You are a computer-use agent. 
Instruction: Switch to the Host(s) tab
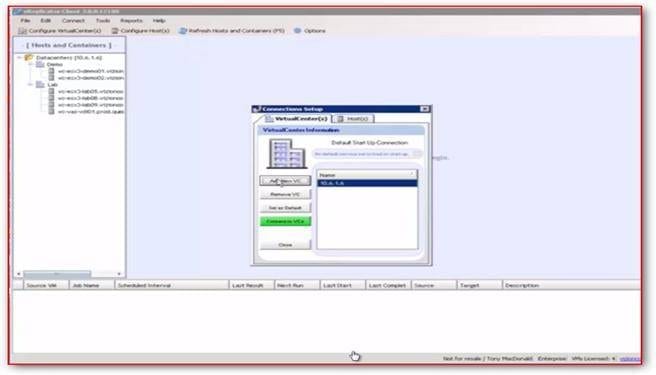(x=353, y=119)
